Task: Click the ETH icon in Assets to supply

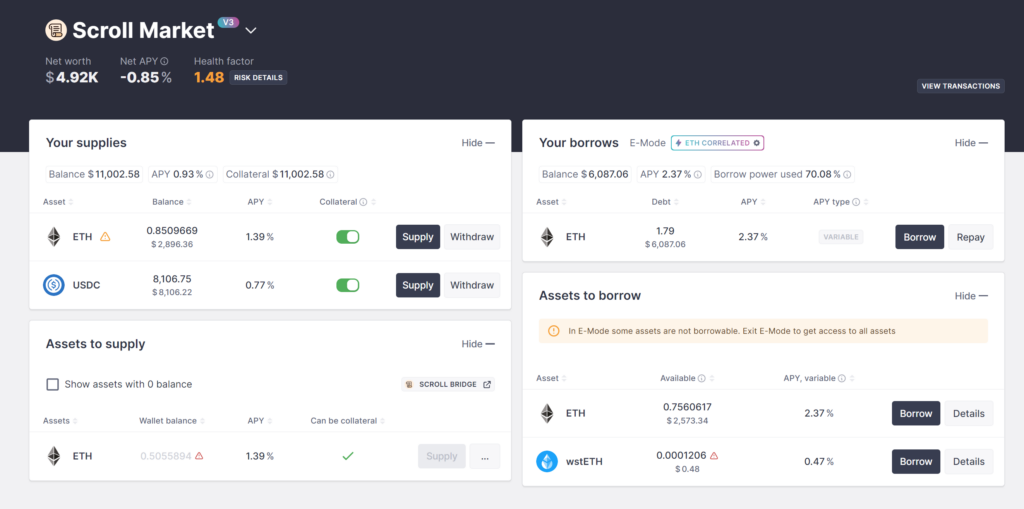Action: [54, 456]
